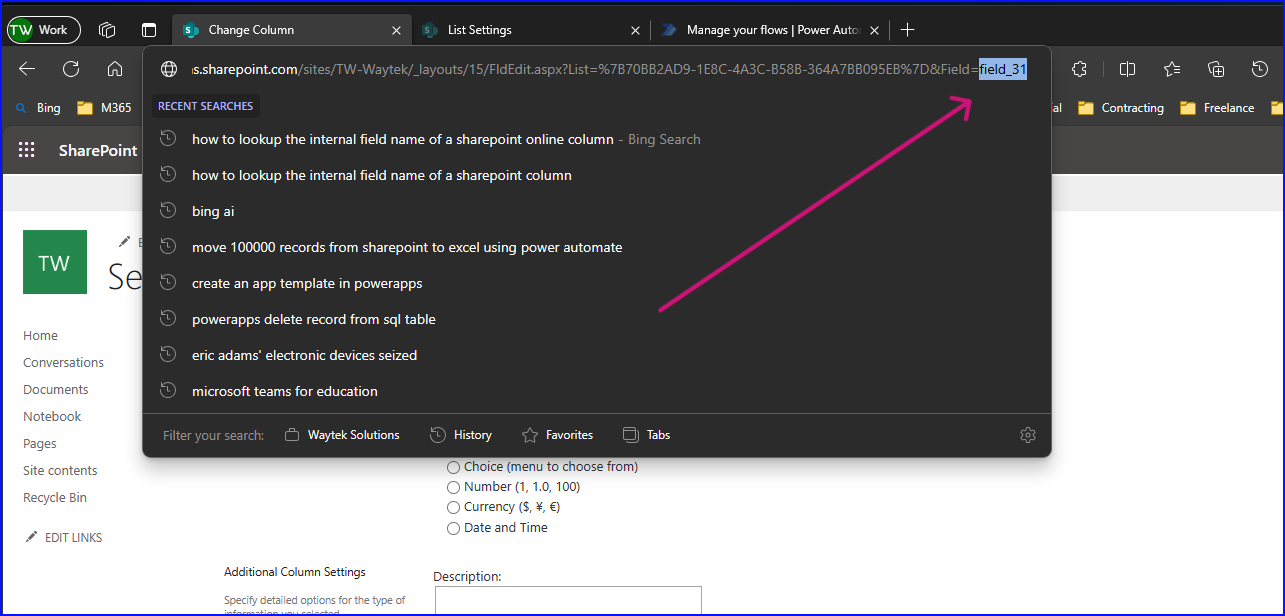Viewport: 1285px width, 616px height.
Task: Toggle split screen view icon
Action: [x=1127, y=69]
